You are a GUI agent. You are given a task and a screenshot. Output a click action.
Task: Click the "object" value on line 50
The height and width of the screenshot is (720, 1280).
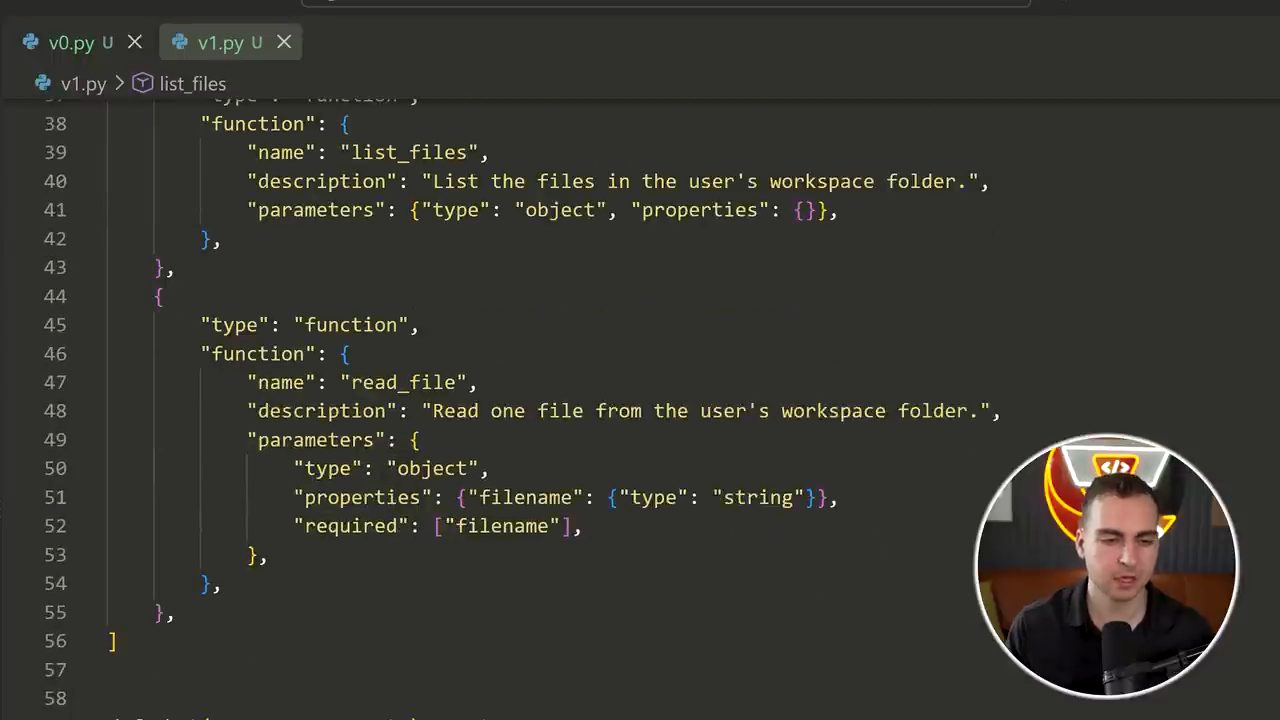point(432,469)
